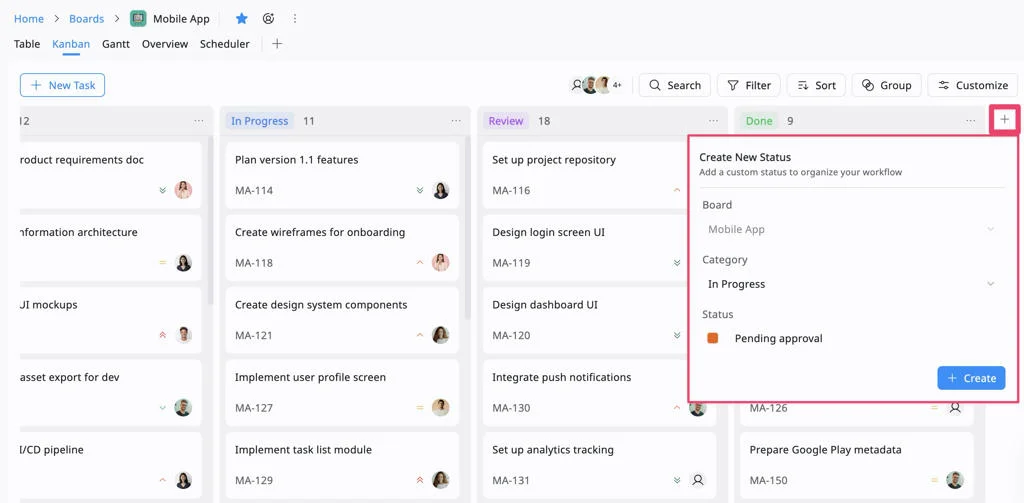Open the Filter button in toolbar

pos(748,85)
